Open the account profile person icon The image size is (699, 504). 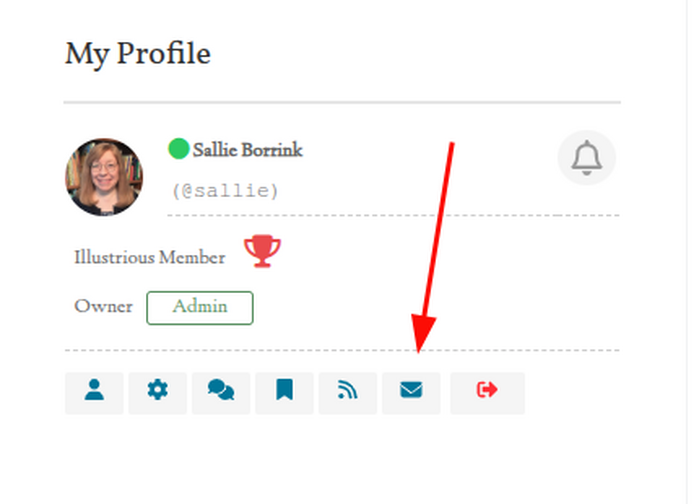94,392
